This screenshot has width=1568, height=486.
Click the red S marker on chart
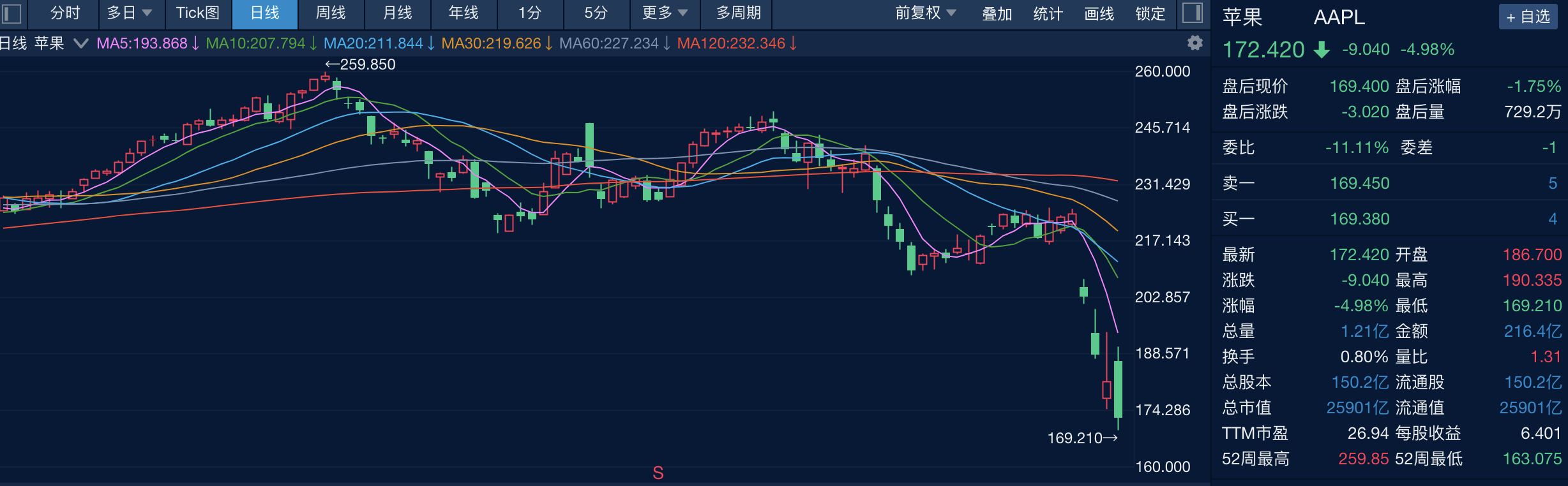point(658,473)
